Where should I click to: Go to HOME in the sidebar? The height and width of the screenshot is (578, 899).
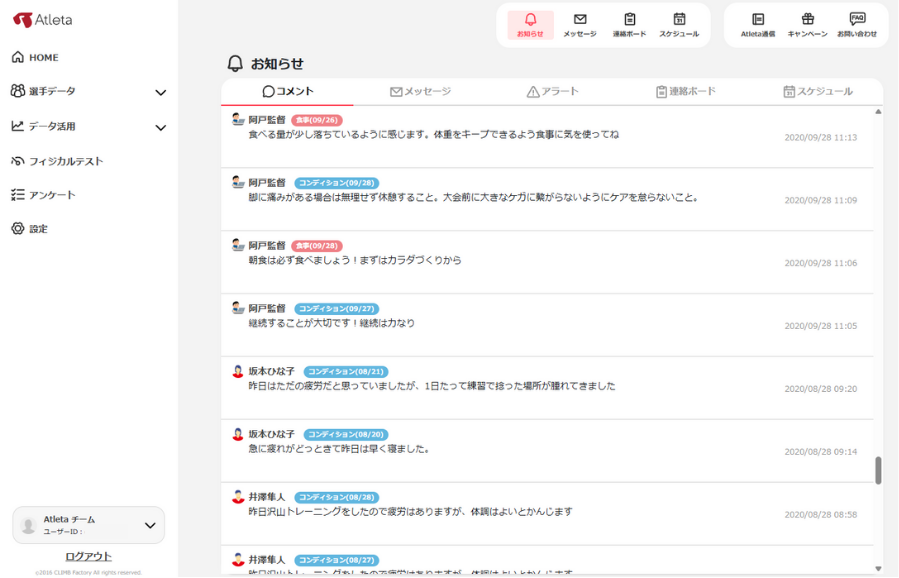click(35, 57)
